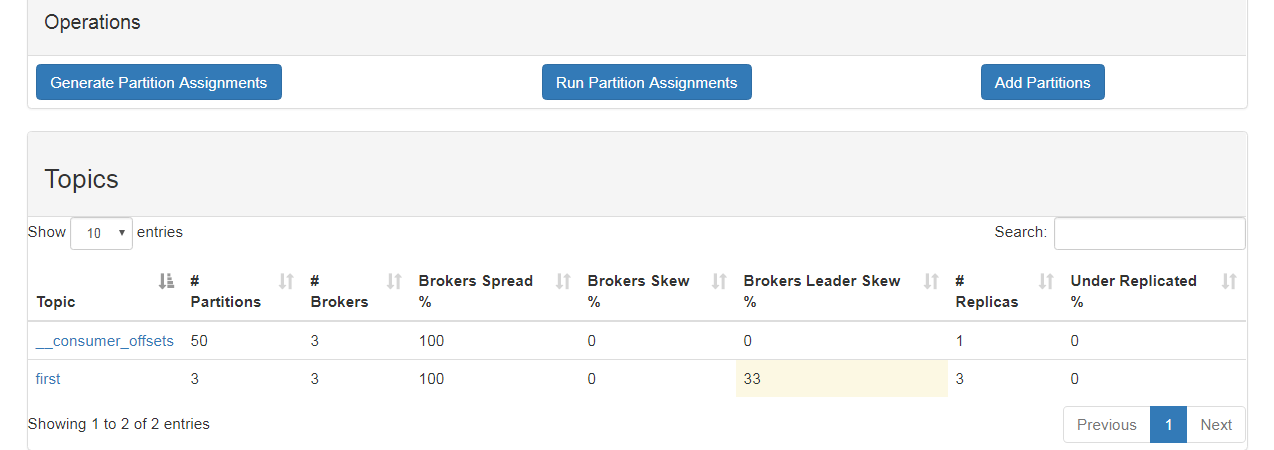Toggle sorting on Brokers Spread % icon

pos(563,281)
